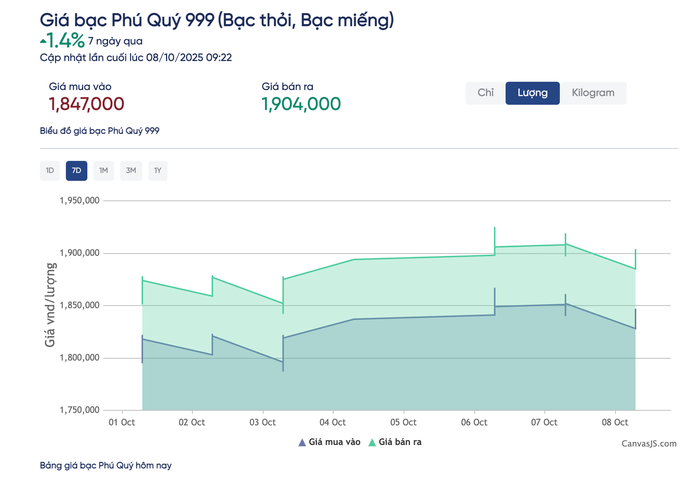Click the Giá mua vào legend triangle icon
This screenshot has width=698, height=477.
pos(302,441)
